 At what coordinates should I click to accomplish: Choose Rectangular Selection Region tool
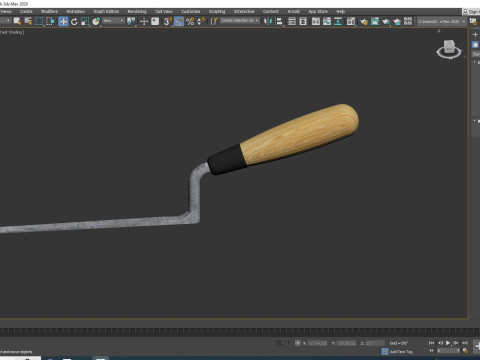[x=39, y=22]
